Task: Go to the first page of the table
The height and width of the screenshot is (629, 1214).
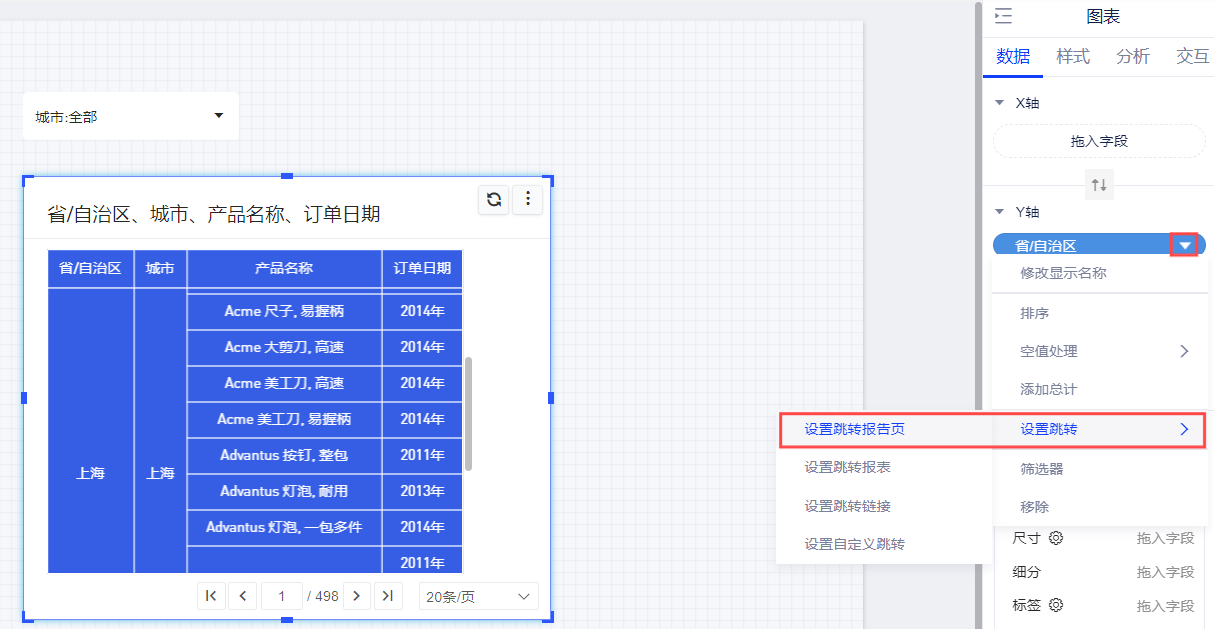Action: tap(211, 596)
